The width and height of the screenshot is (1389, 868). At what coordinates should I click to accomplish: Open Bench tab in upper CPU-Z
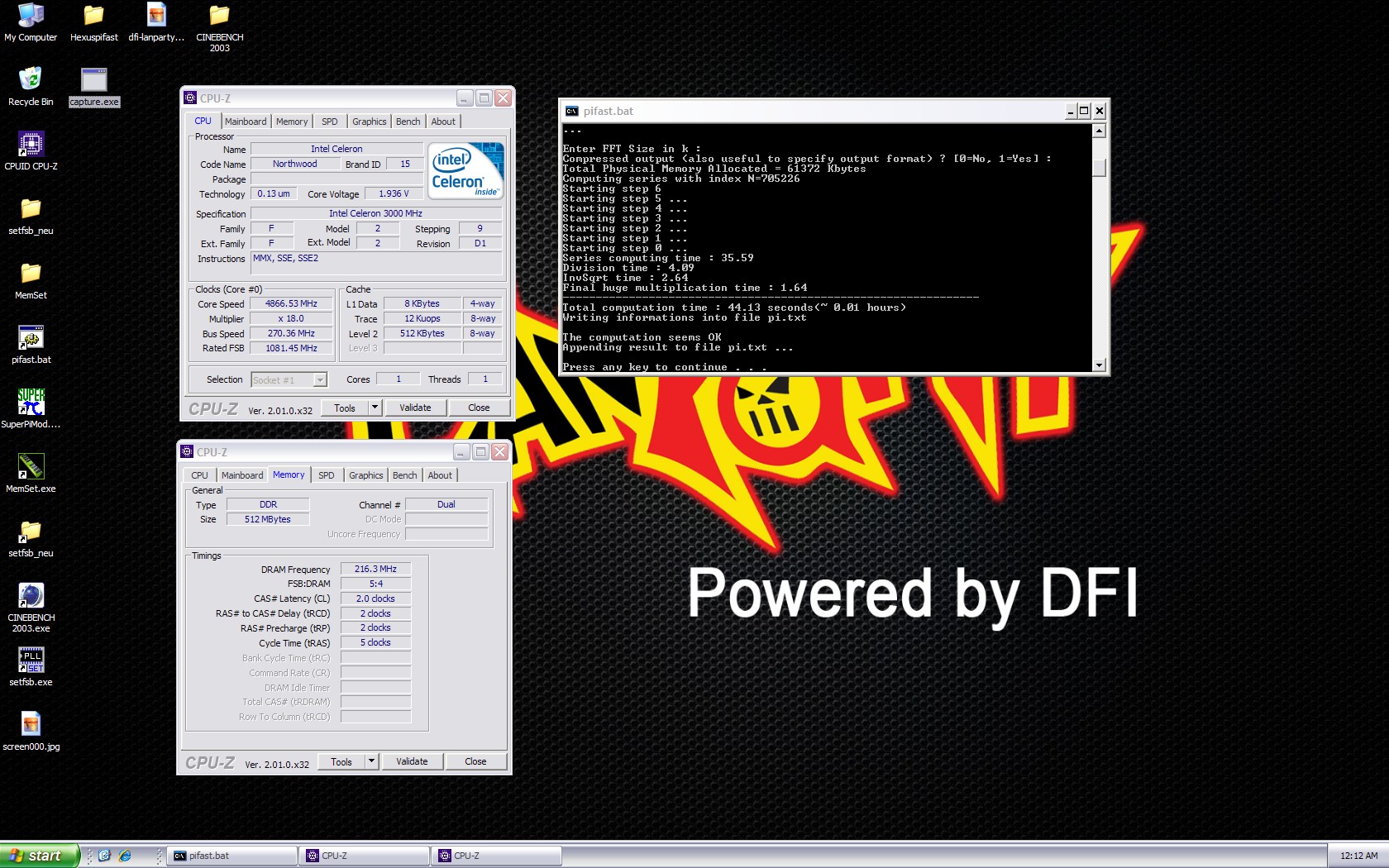408,122
